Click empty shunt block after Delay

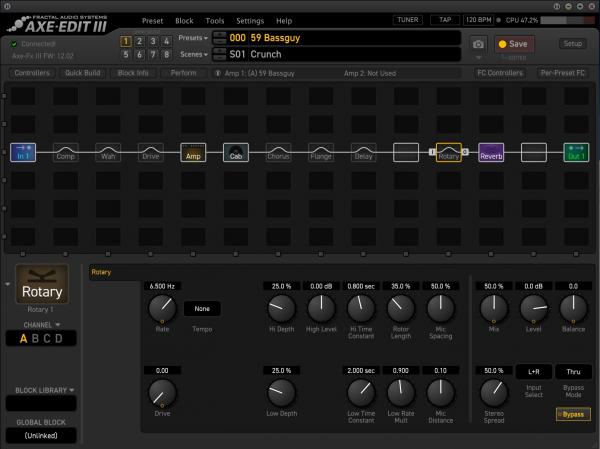click(406, 152)
